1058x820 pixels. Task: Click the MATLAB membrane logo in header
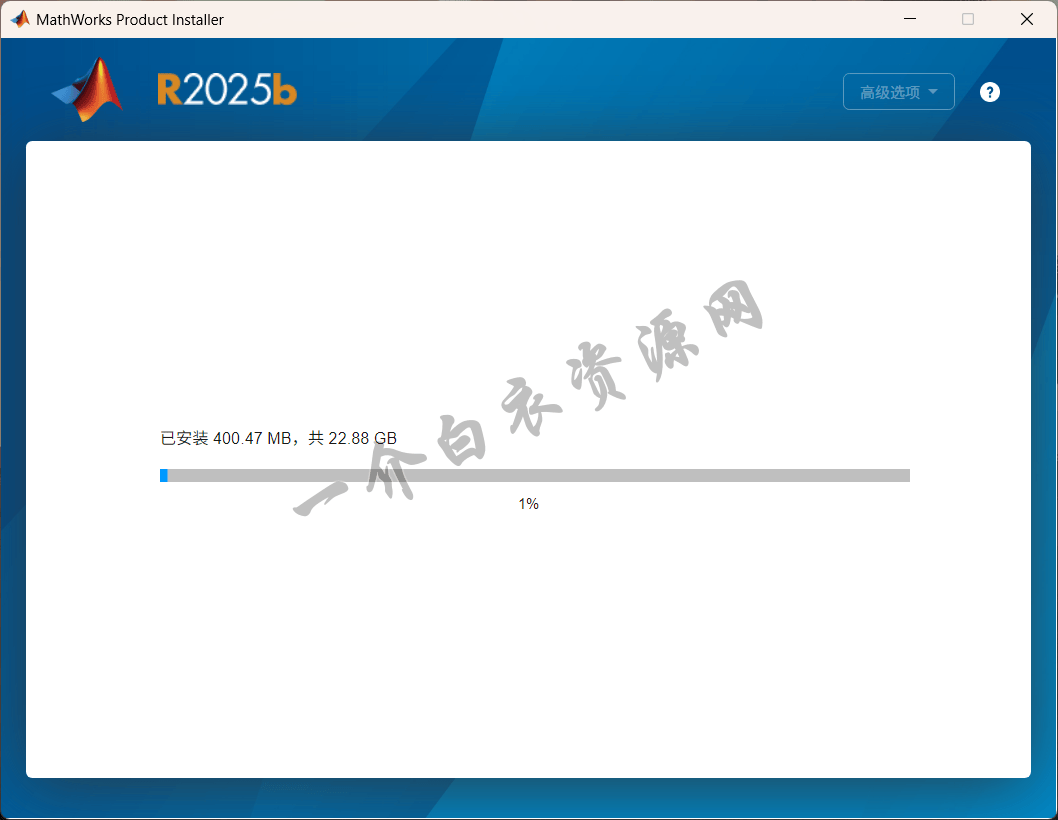[88, 90]
